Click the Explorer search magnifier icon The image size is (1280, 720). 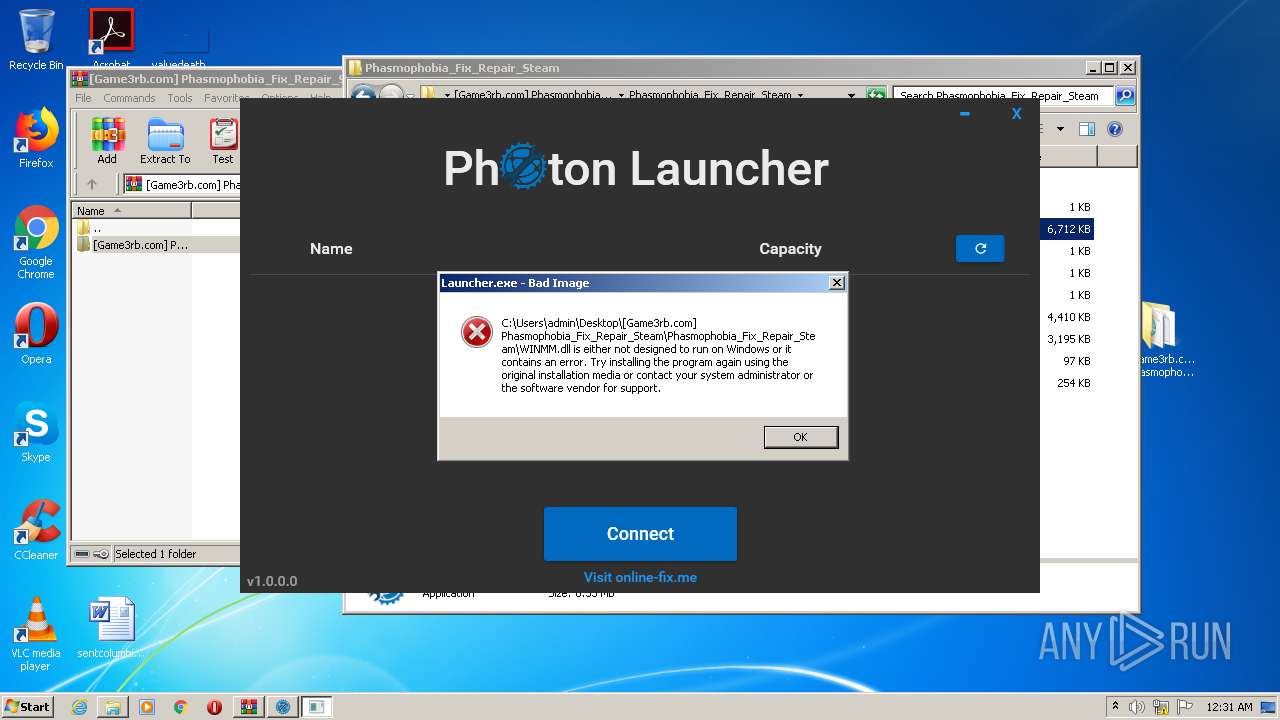[x=1125, y=96]
